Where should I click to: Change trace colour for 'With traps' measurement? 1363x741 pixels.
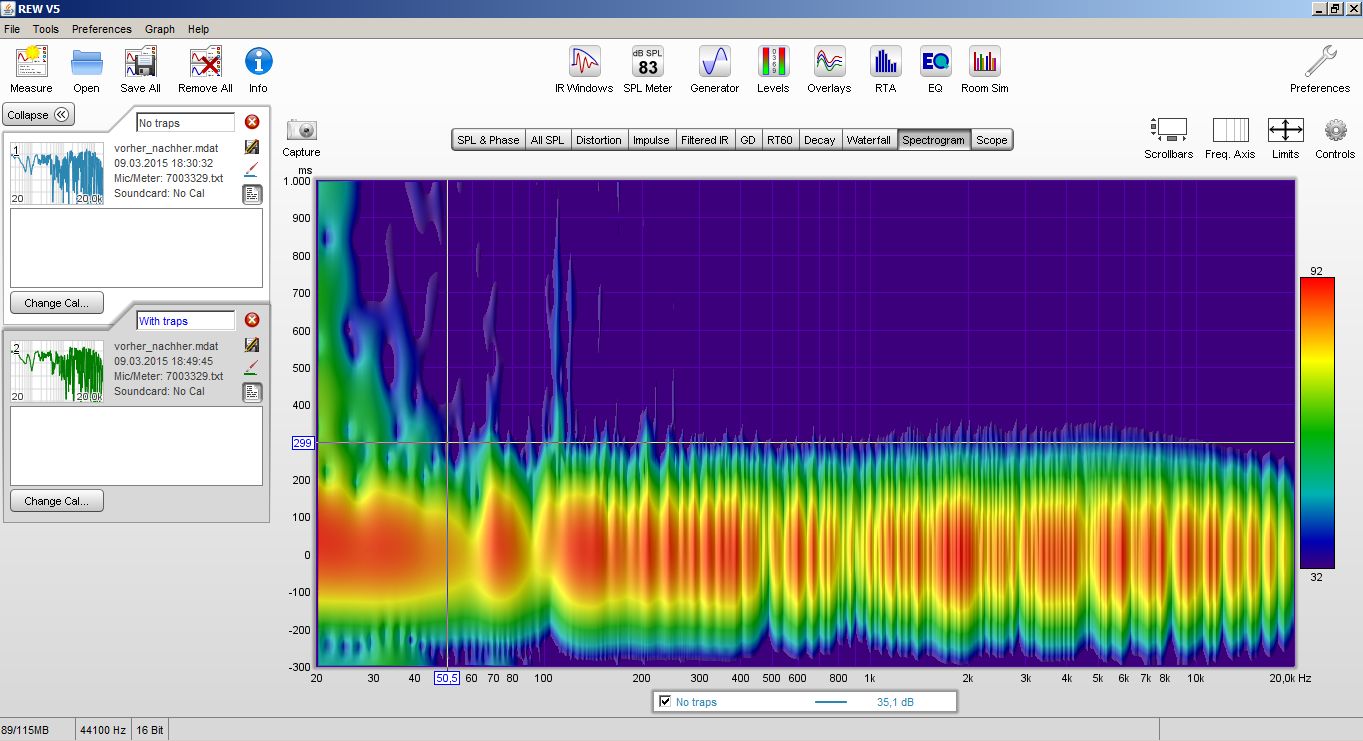(252, 367)
